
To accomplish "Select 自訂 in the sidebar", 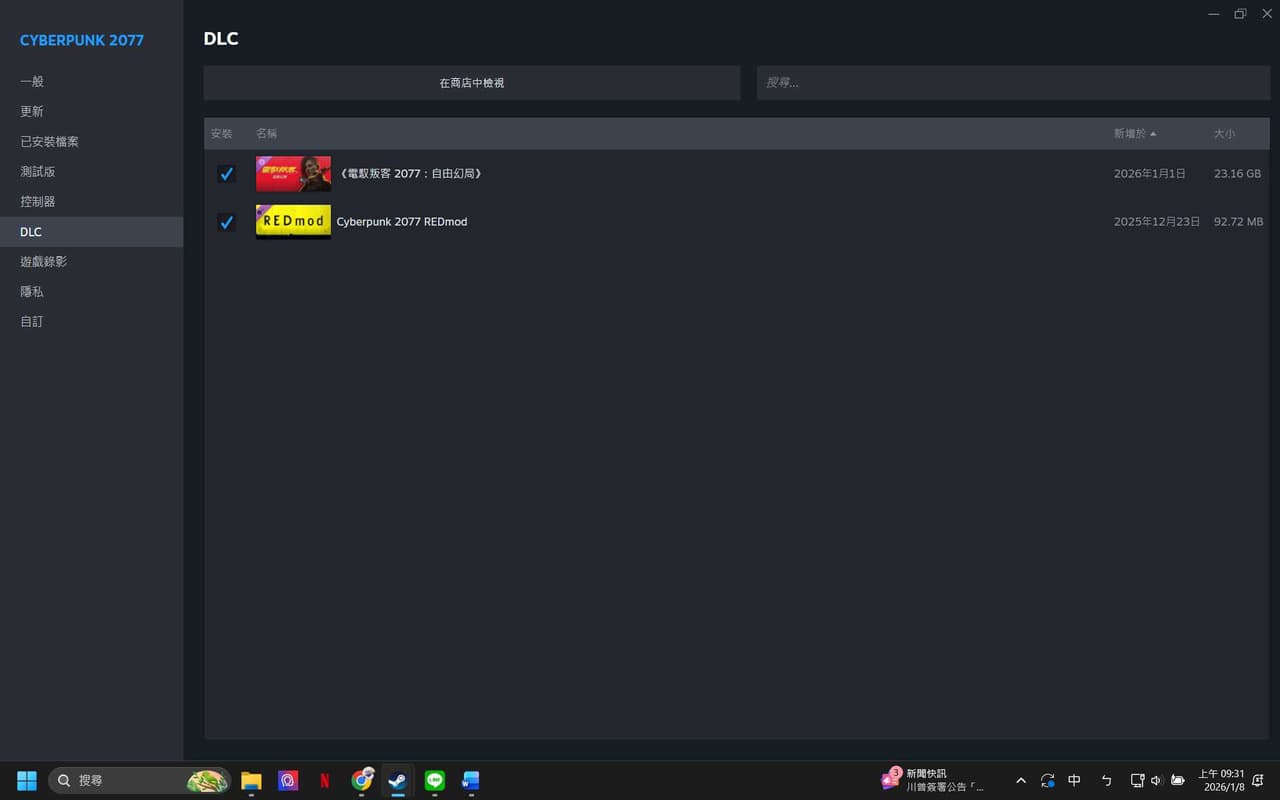I will tap(32, 321).
